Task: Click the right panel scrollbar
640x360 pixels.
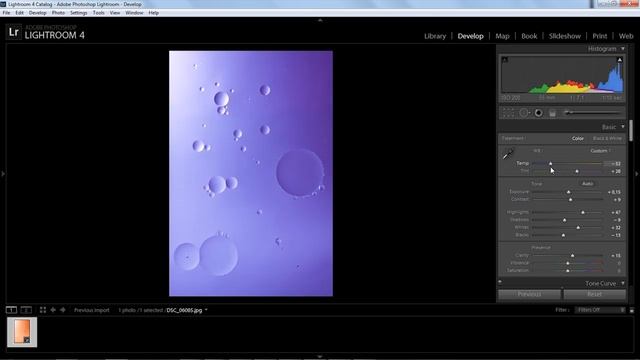Action: [631, 131]
